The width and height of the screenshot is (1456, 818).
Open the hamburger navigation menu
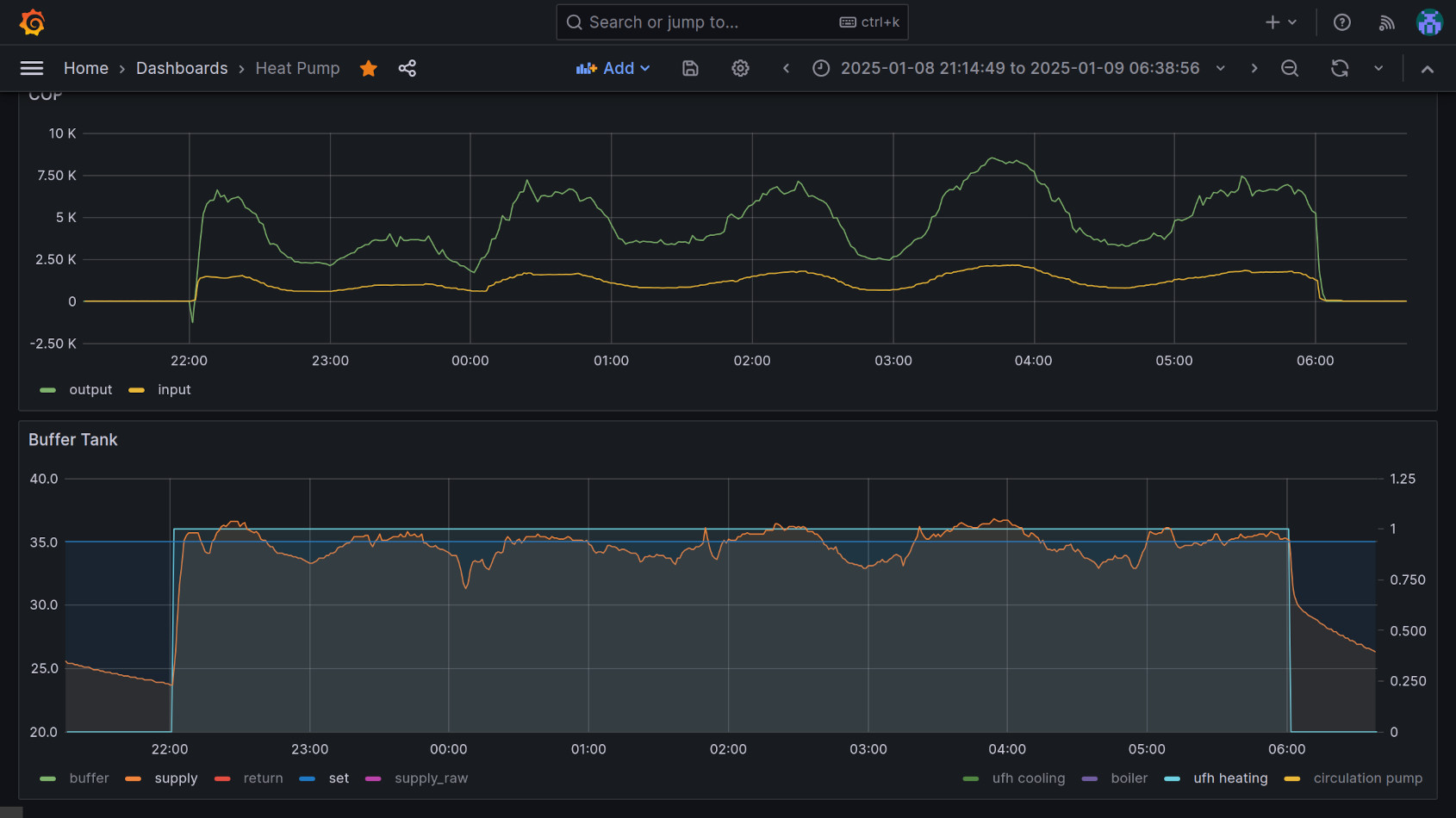click(x=32, y=68)
